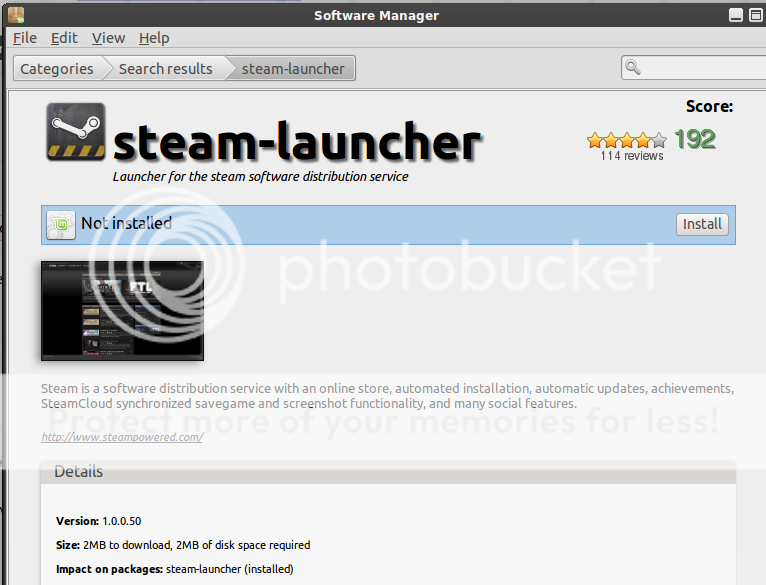
Task: Click the search magnifier icon
Action: 633,67
